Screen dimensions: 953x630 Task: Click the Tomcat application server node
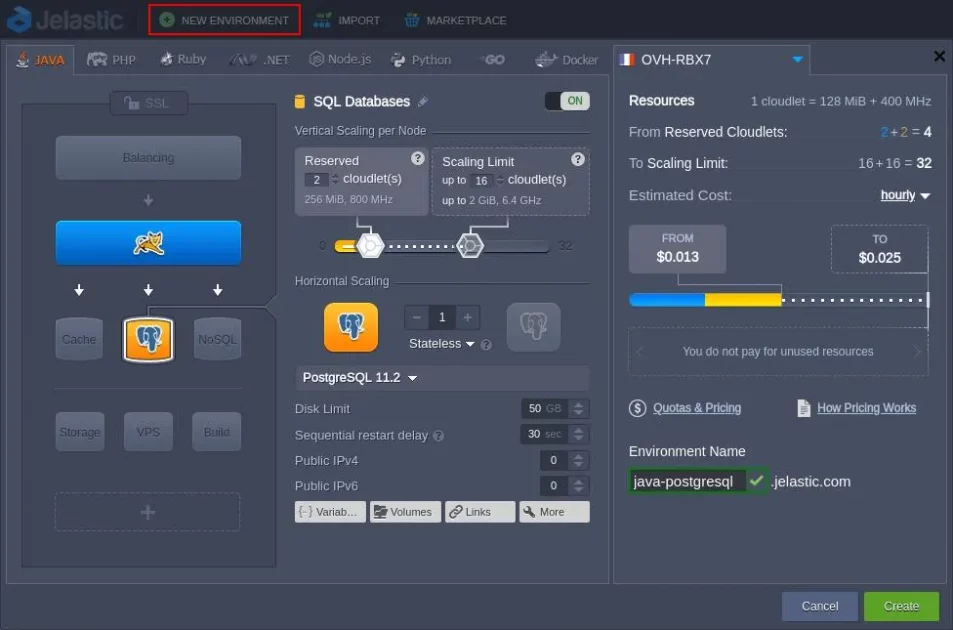148,243
